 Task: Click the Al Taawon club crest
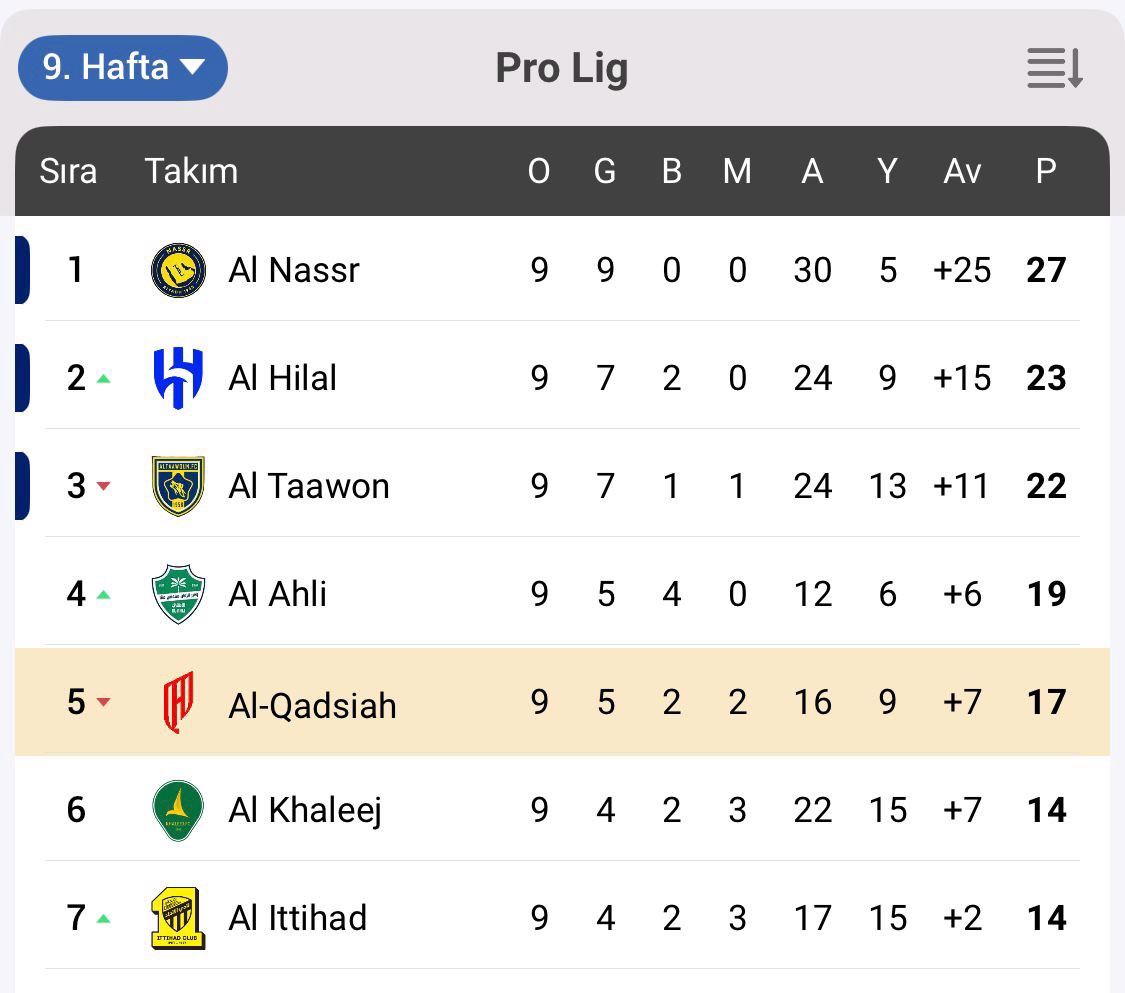(178, 486)
